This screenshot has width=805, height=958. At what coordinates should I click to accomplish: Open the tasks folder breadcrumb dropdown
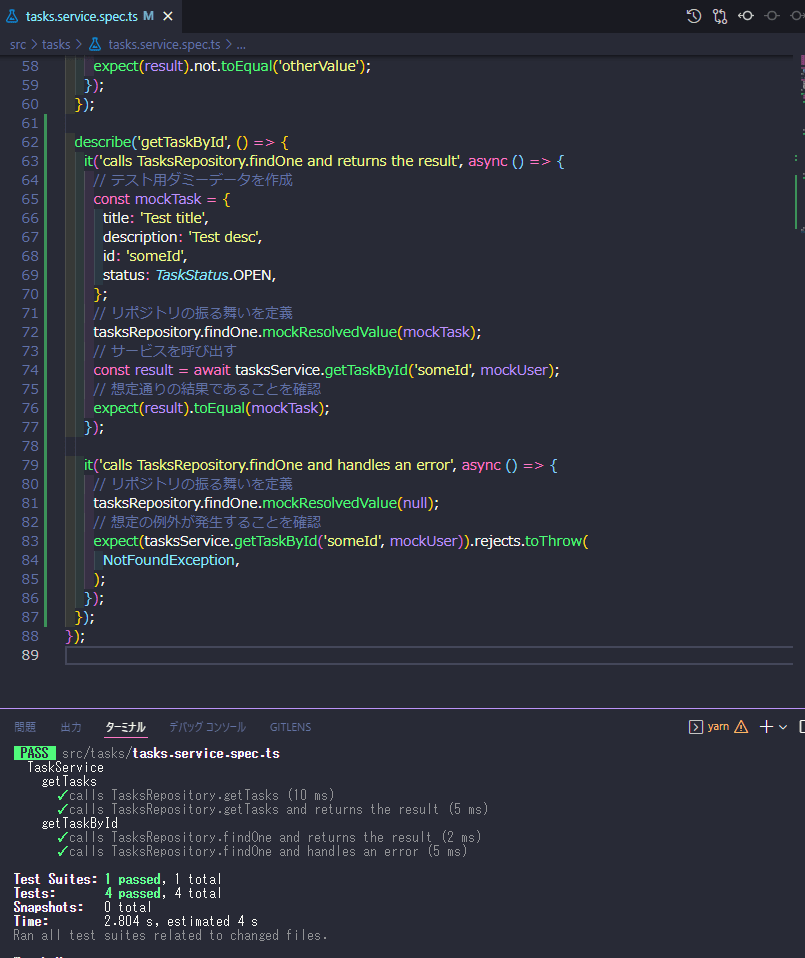tap(56, 45)
